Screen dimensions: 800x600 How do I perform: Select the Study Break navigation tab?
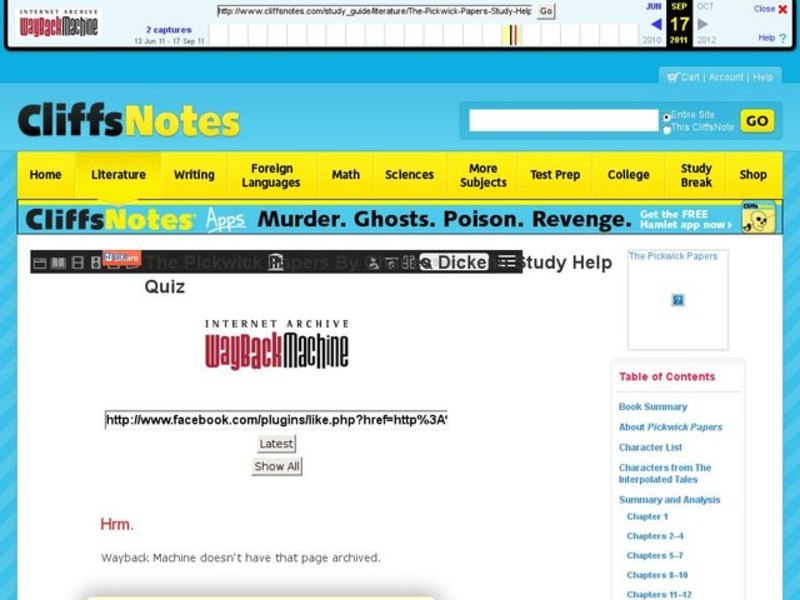696,174
